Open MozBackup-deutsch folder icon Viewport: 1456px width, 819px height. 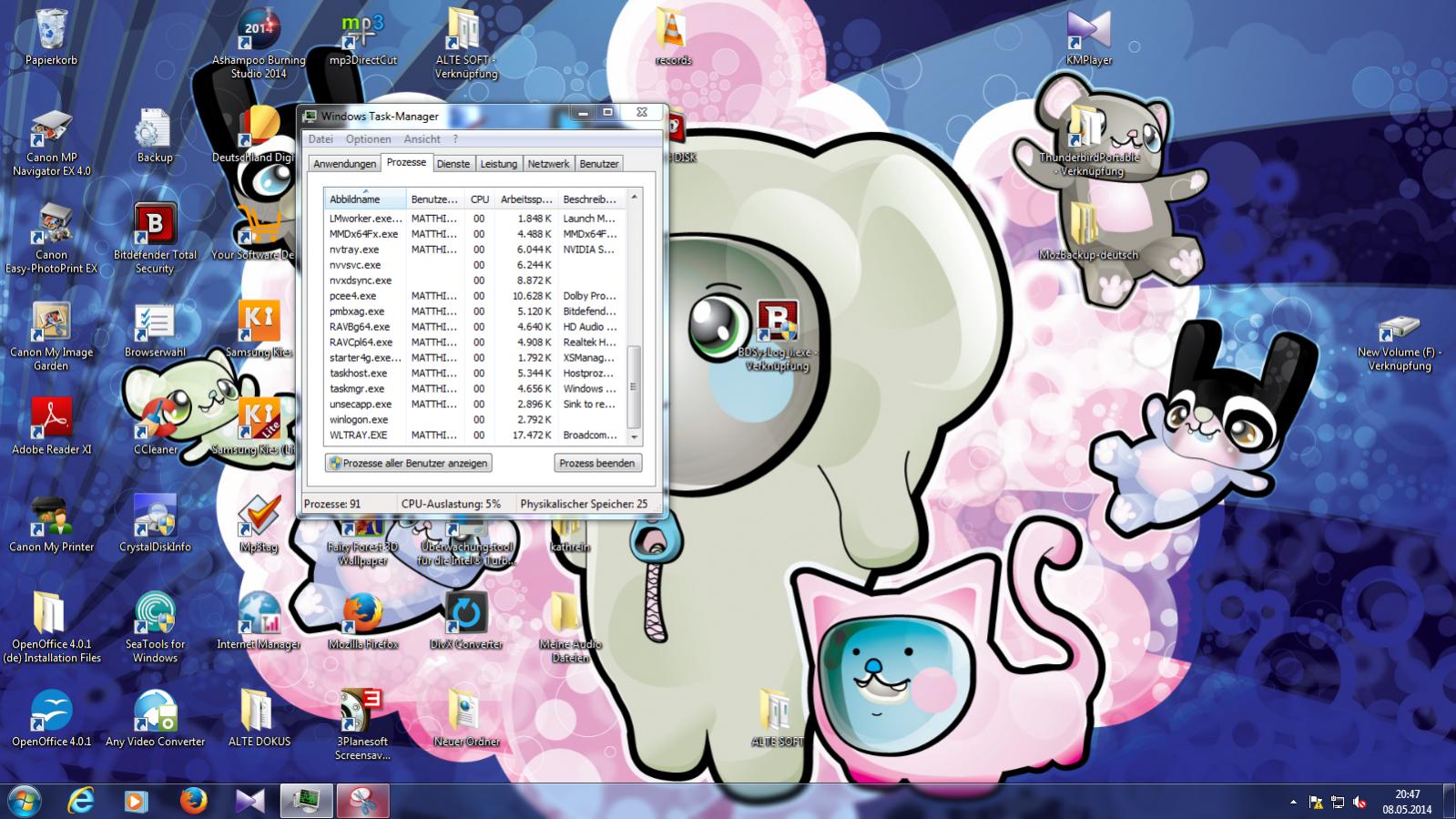[1088, 232]
